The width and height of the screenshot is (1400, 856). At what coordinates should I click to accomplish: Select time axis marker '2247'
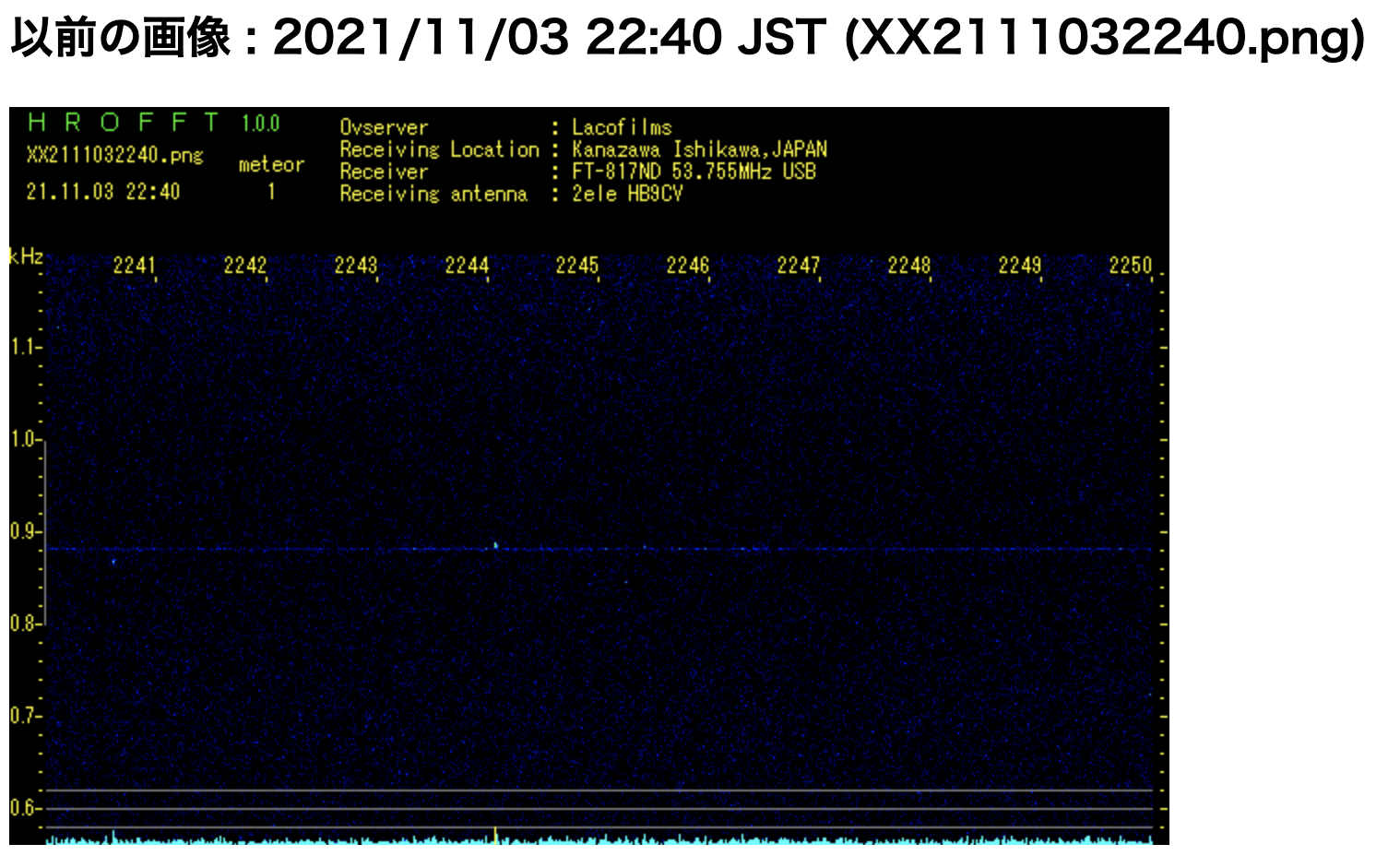(x=799, y=266)
